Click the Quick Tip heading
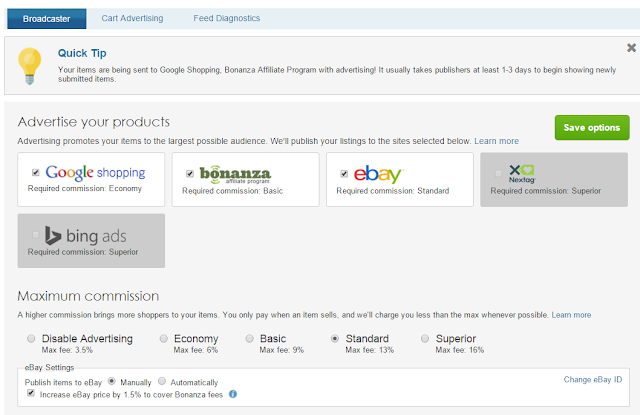The image size is (640, 415). 82,53
